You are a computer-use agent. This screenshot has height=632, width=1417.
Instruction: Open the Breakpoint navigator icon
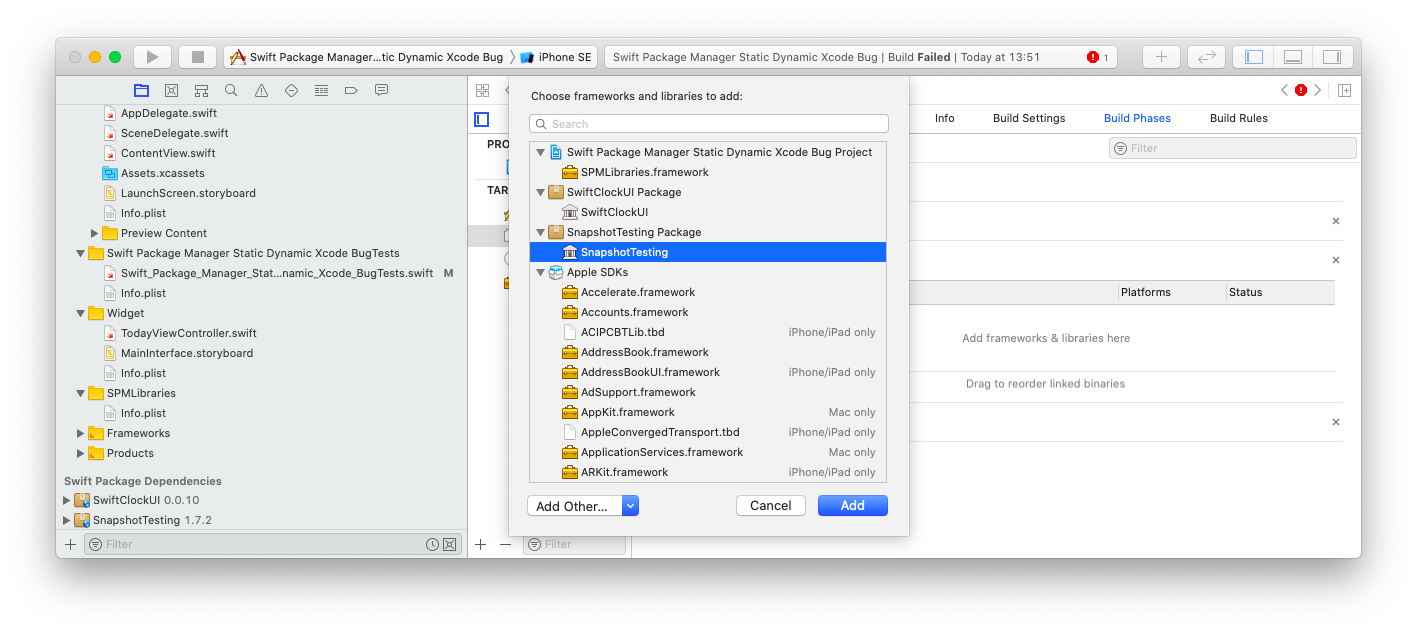pos(351,90)
